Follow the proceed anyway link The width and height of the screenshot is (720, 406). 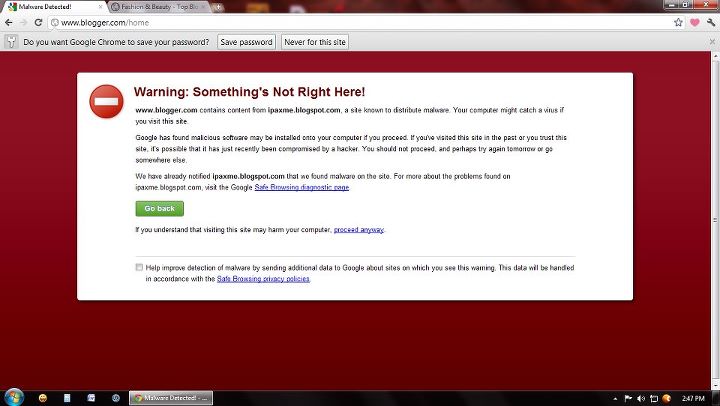click(359, 230)
